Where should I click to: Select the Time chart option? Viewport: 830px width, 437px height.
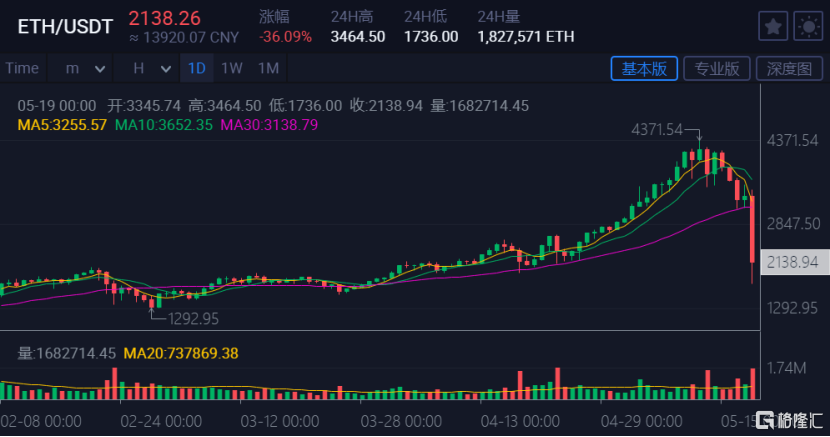pos(22,68)
